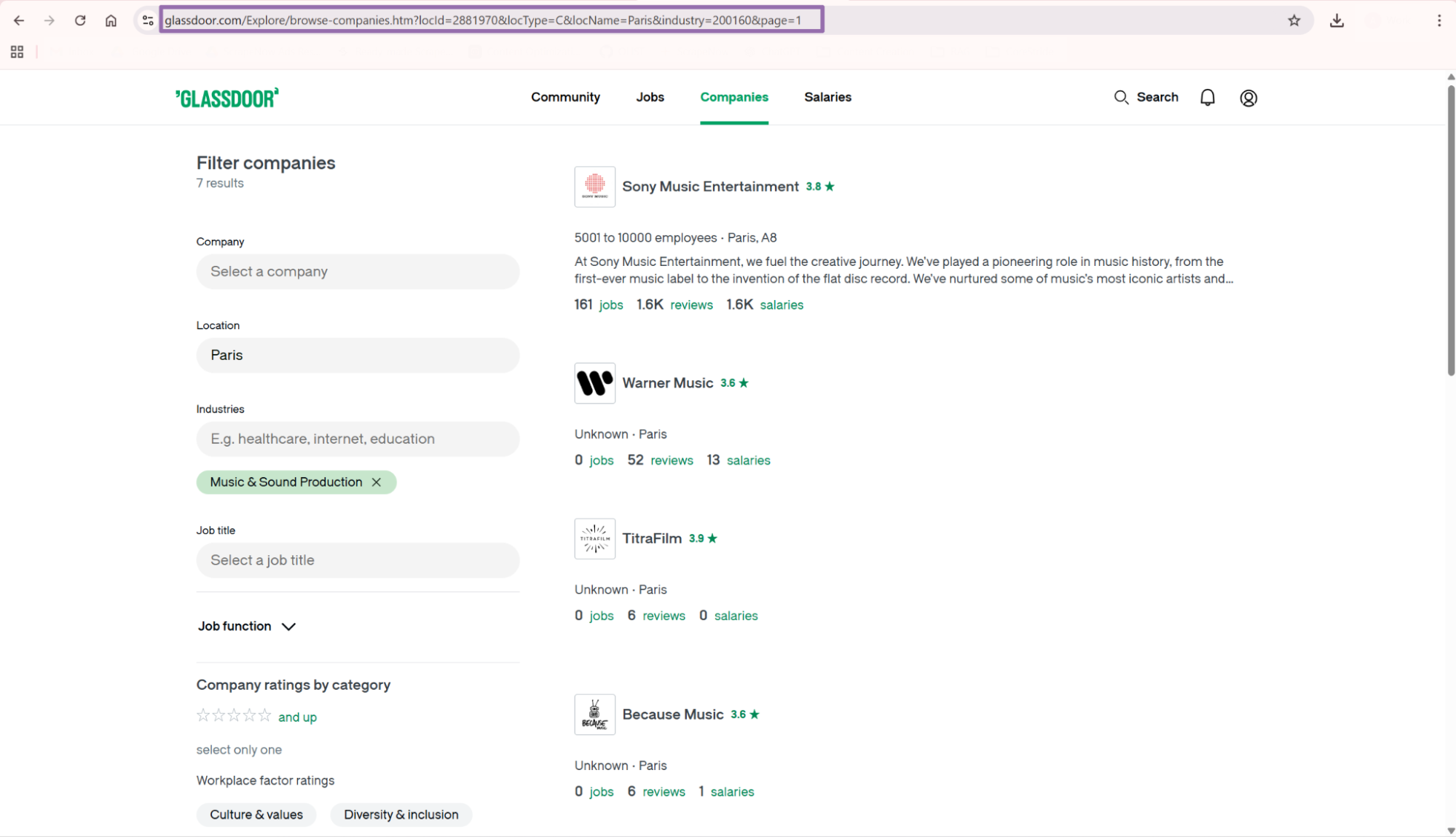The height and width of the screenshot is (837, 1456).
Task: Click the Warner Music logo
Action: point(594,383)
